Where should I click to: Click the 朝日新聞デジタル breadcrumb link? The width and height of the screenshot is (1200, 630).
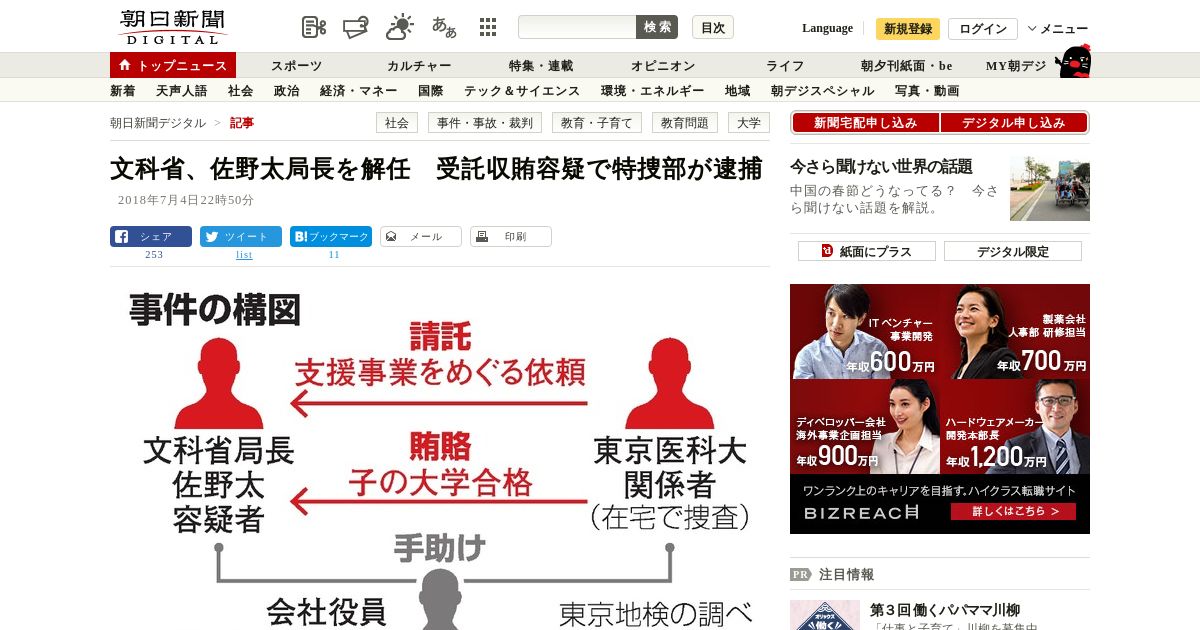[158, 123]
